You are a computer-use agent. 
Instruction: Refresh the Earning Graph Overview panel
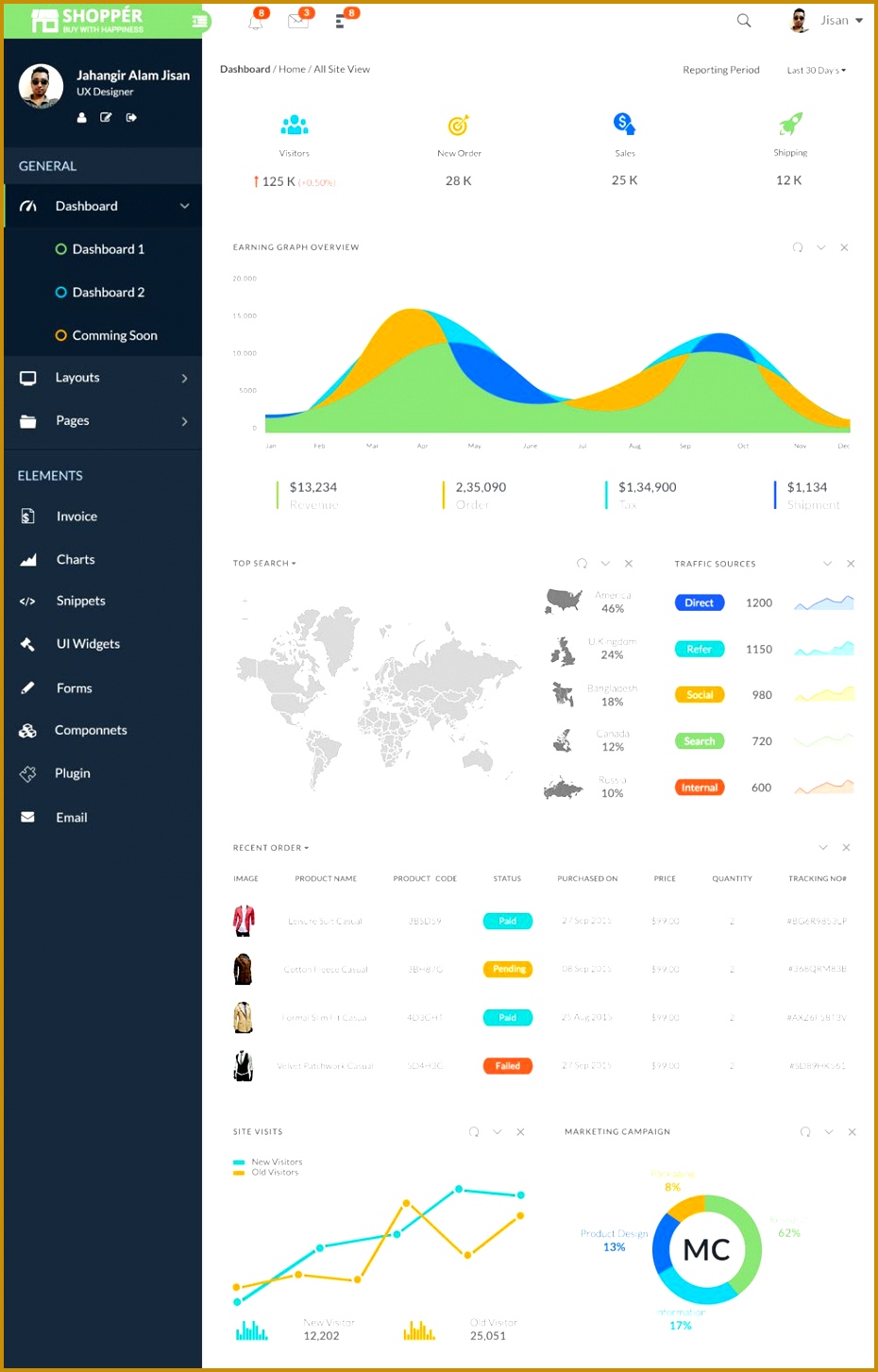pyautogui.click(x=797, y=246)
